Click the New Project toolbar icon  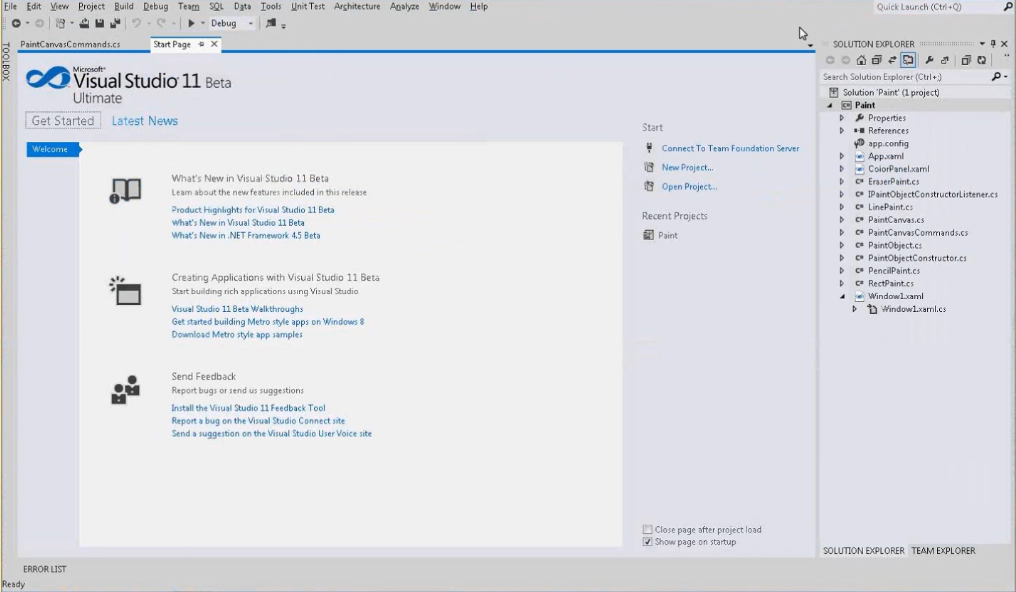(x=60, y=23)
